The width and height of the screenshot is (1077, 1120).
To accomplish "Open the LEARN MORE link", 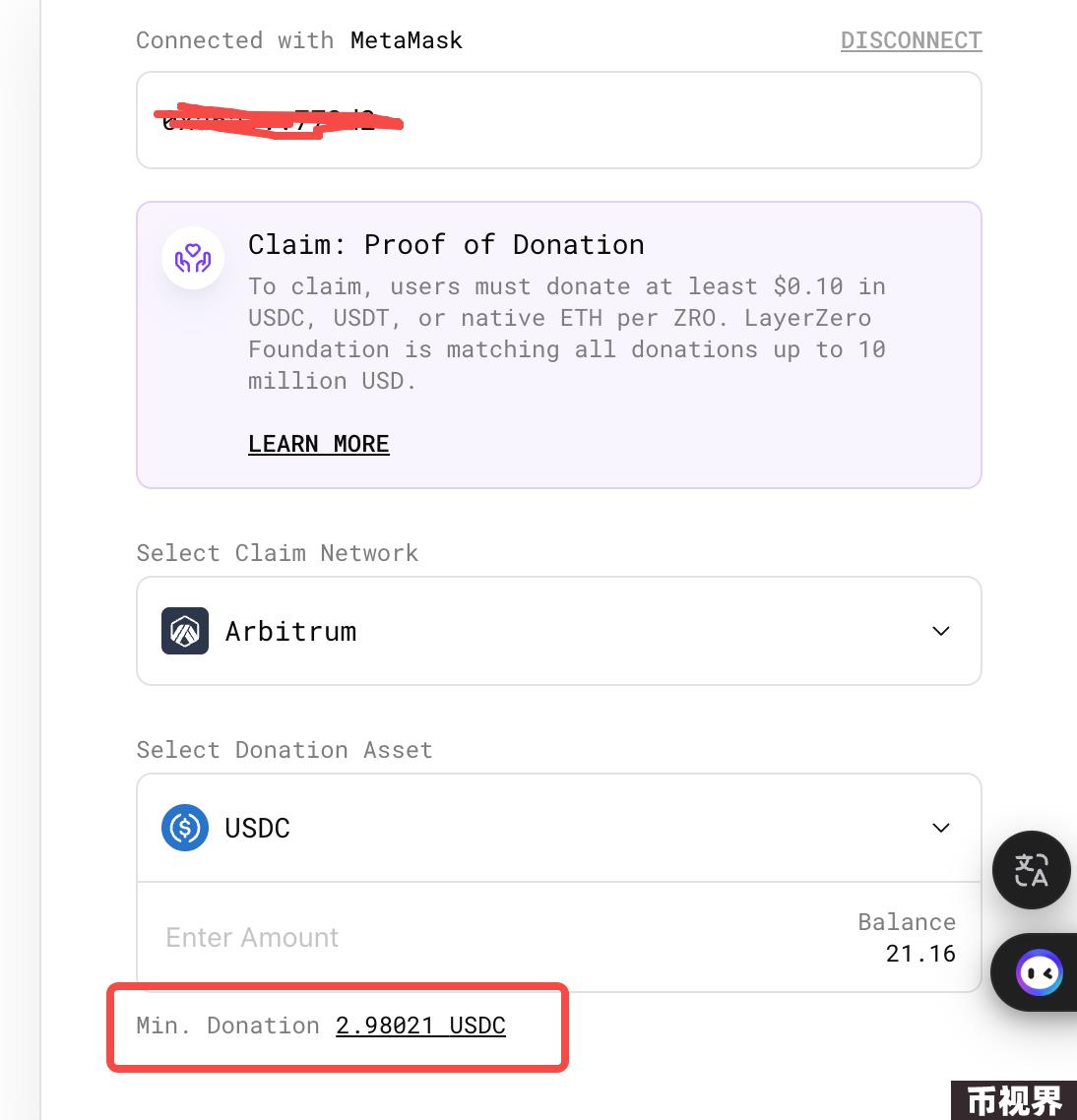I will [319, 444].
